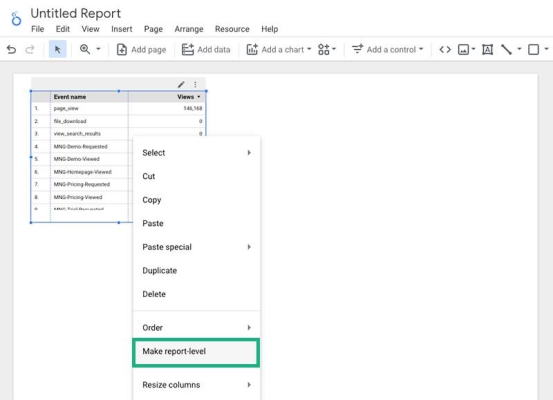The image size is (553, 400).
Task: Select the MNG-Pricing-Viewed row
Action: click(x=82, y=197)
